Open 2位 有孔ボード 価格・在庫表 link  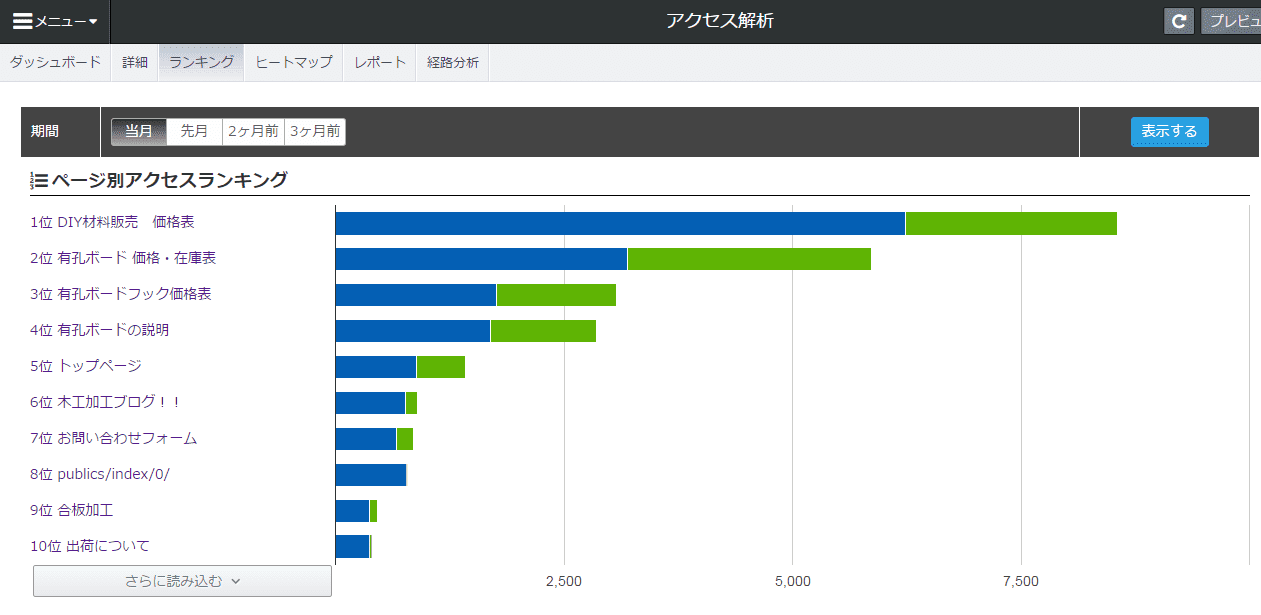pos(123,258)
